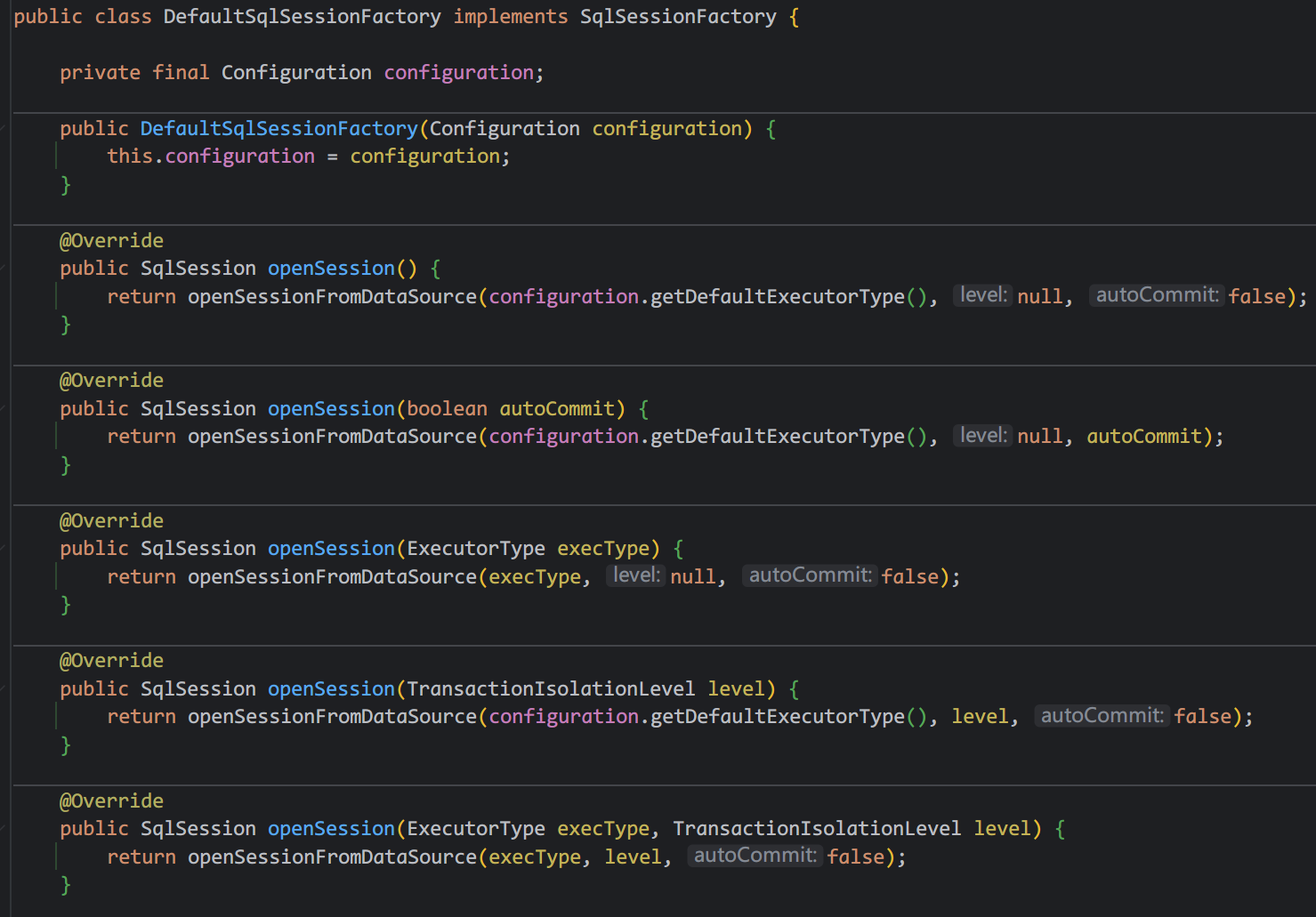
Task: Click the 'level:' hint in the no-argument openSession() body
Action: pyautogui.click(x=982, y=295)
